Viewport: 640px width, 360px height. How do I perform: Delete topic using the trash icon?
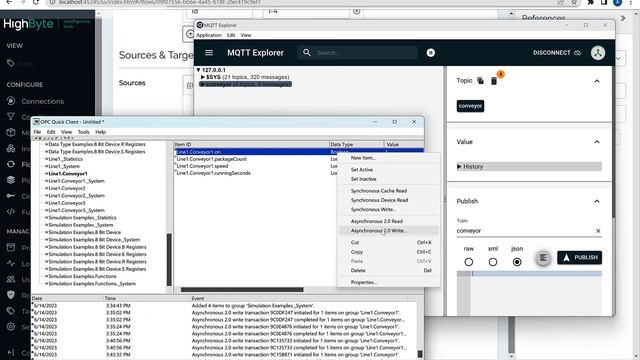coord(494,81)
